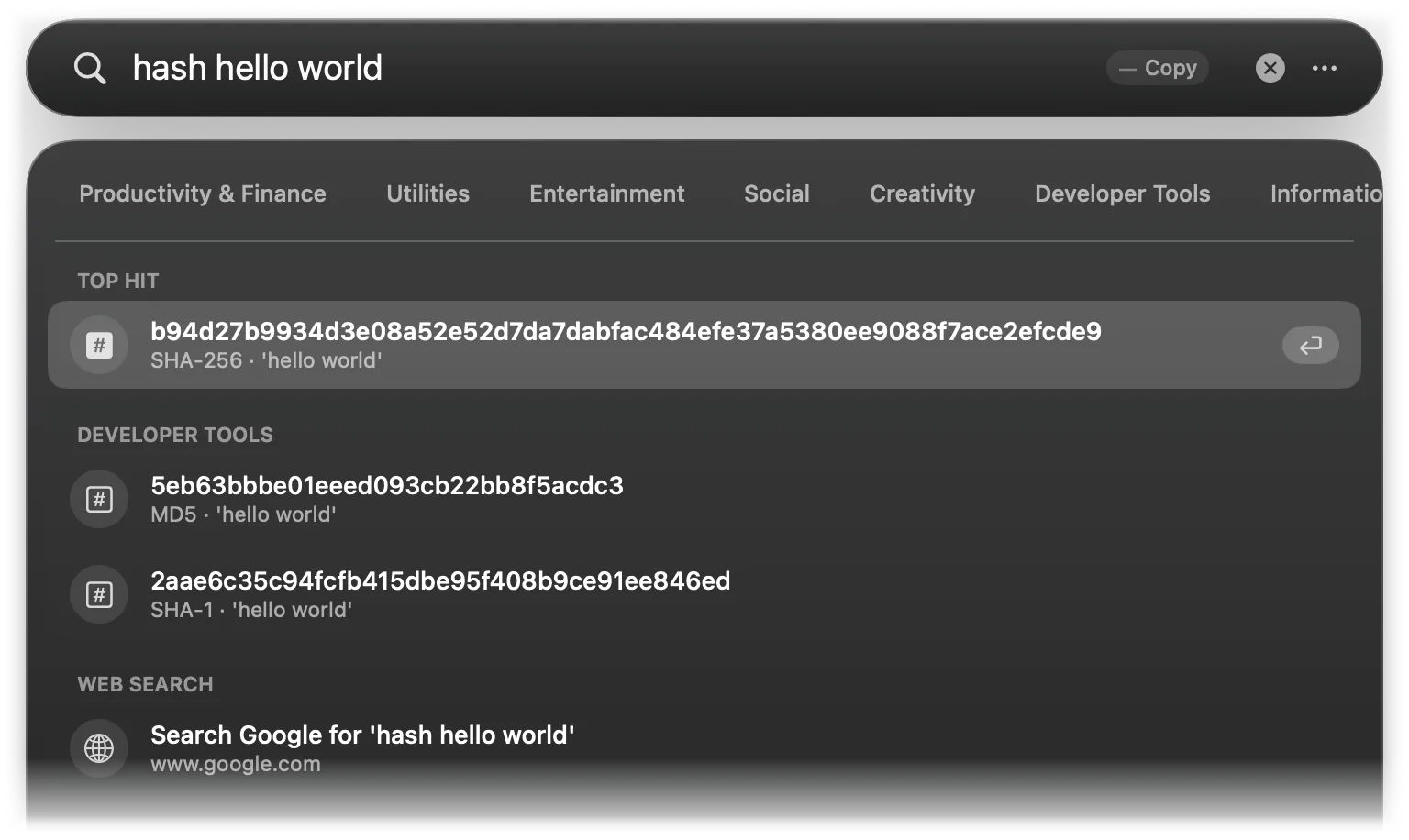Screen dimensions: 1409x840
Task: Select the Productivity & Finance tab
Action: tap(203, 193)
